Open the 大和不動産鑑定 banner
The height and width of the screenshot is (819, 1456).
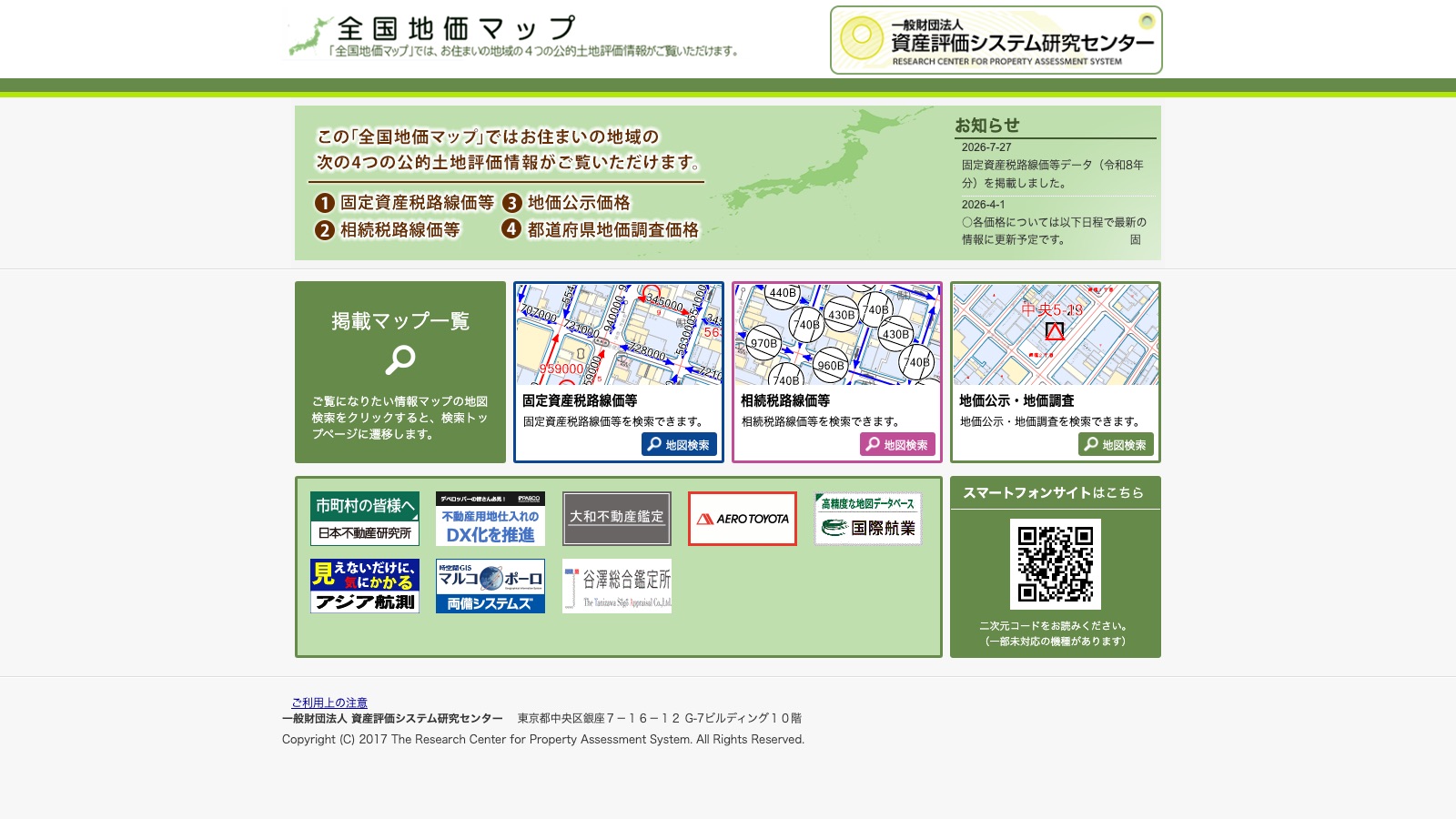coord(617,519)
